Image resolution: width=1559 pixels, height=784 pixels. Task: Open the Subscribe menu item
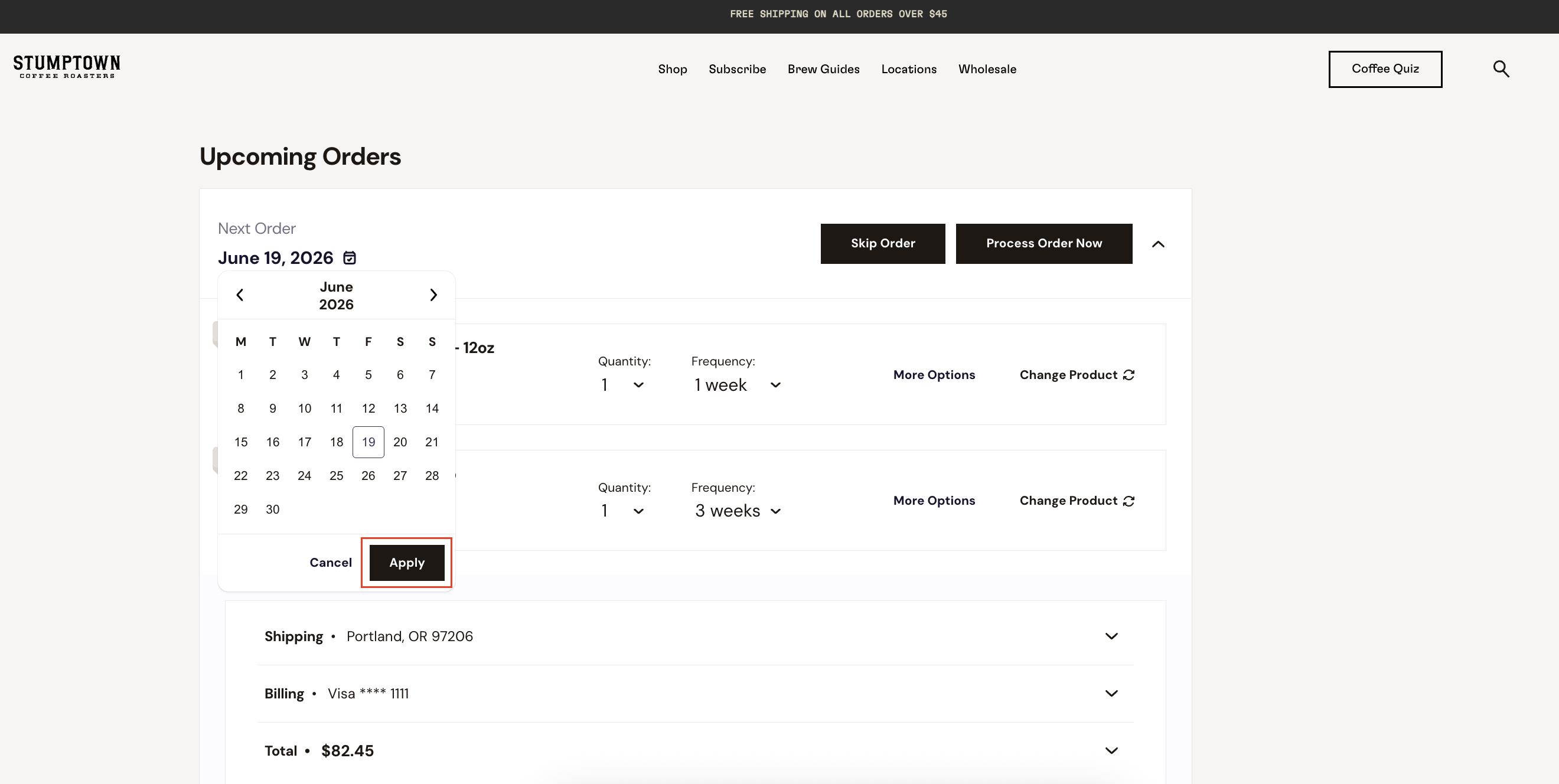pos(737,69)
